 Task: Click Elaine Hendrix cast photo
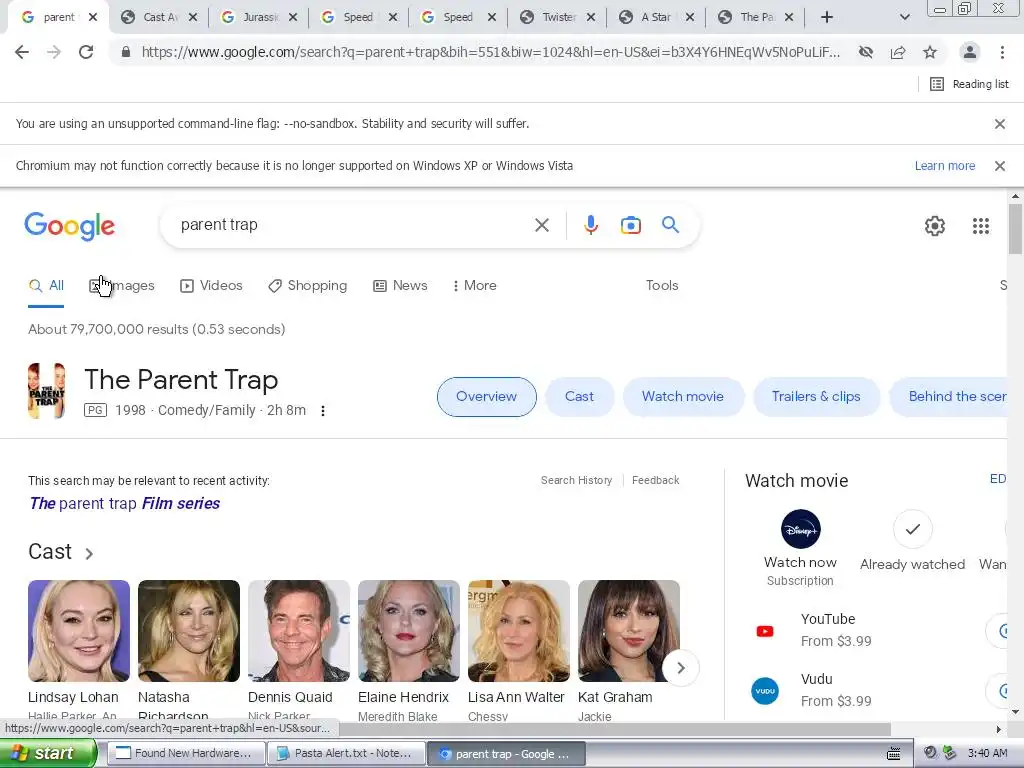coord(409,631)
